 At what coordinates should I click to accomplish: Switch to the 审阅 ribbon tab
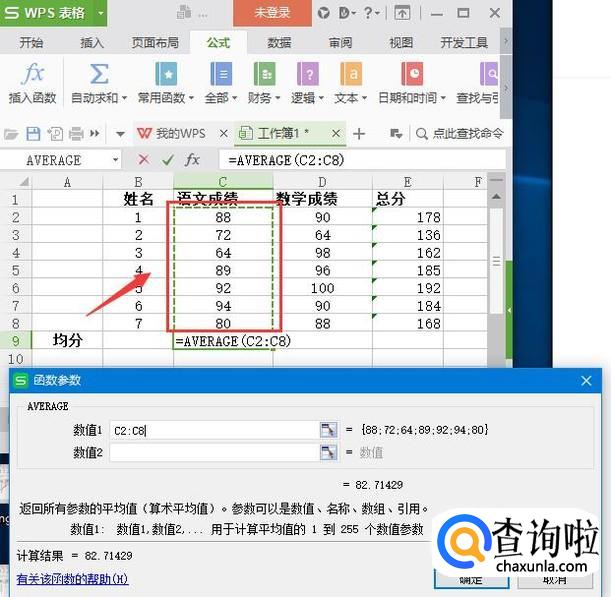coord(340,42)
